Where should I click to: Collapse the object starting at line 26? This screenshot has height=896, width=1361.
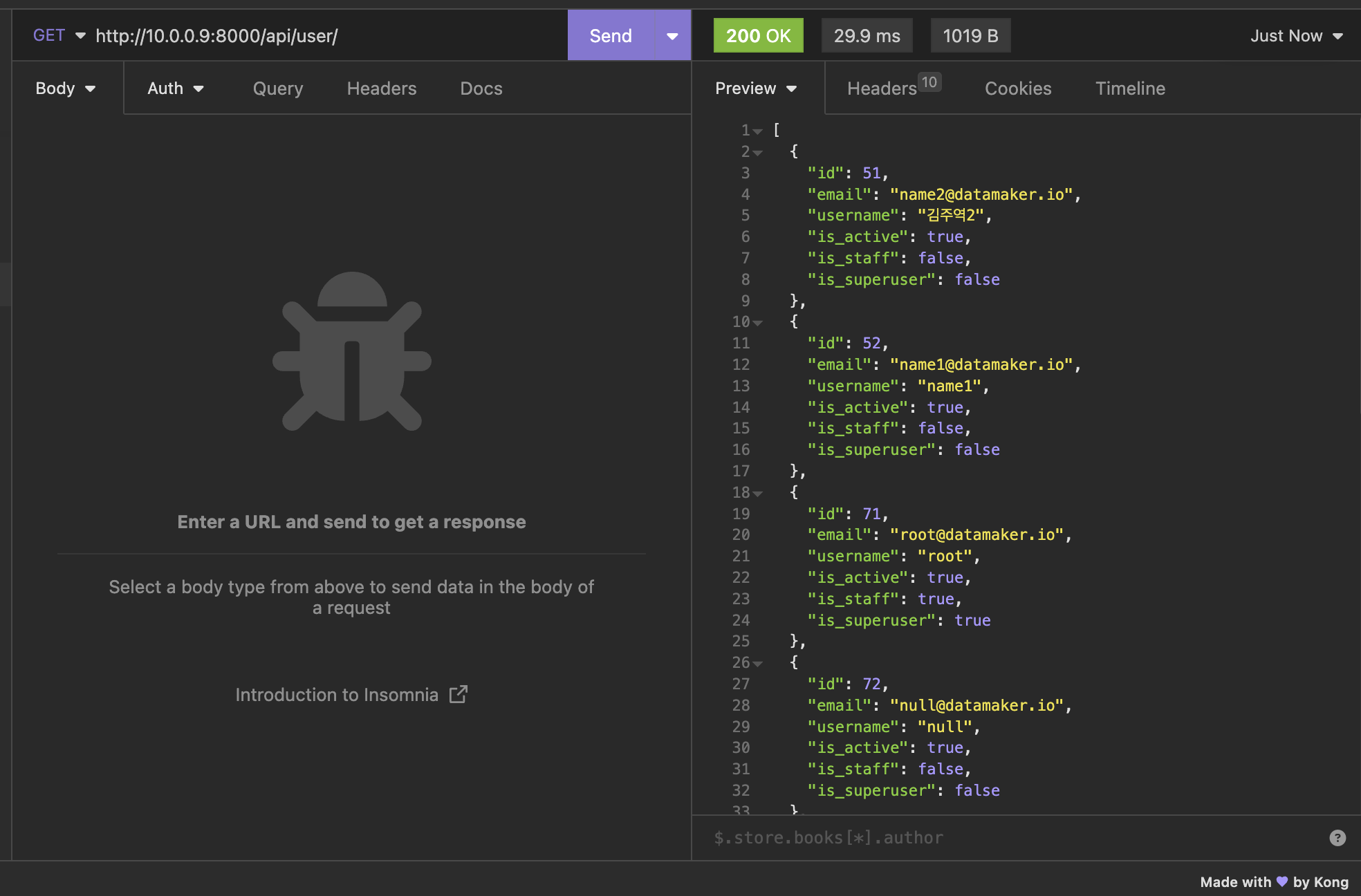point(758,664)
